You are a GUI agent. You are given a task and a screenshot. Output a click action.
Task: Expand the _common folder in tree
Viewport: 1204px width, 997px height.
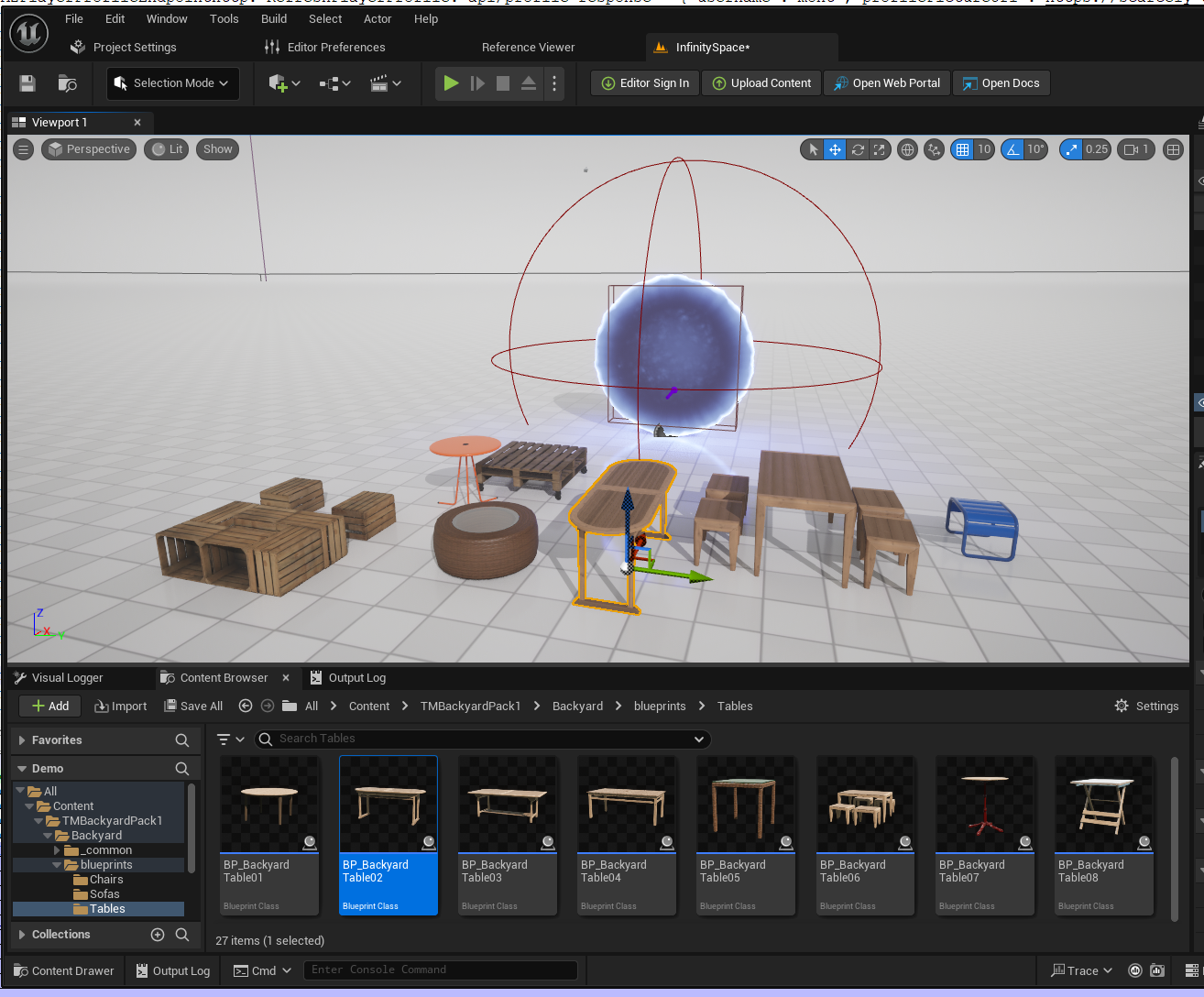(x=57, y=850)
